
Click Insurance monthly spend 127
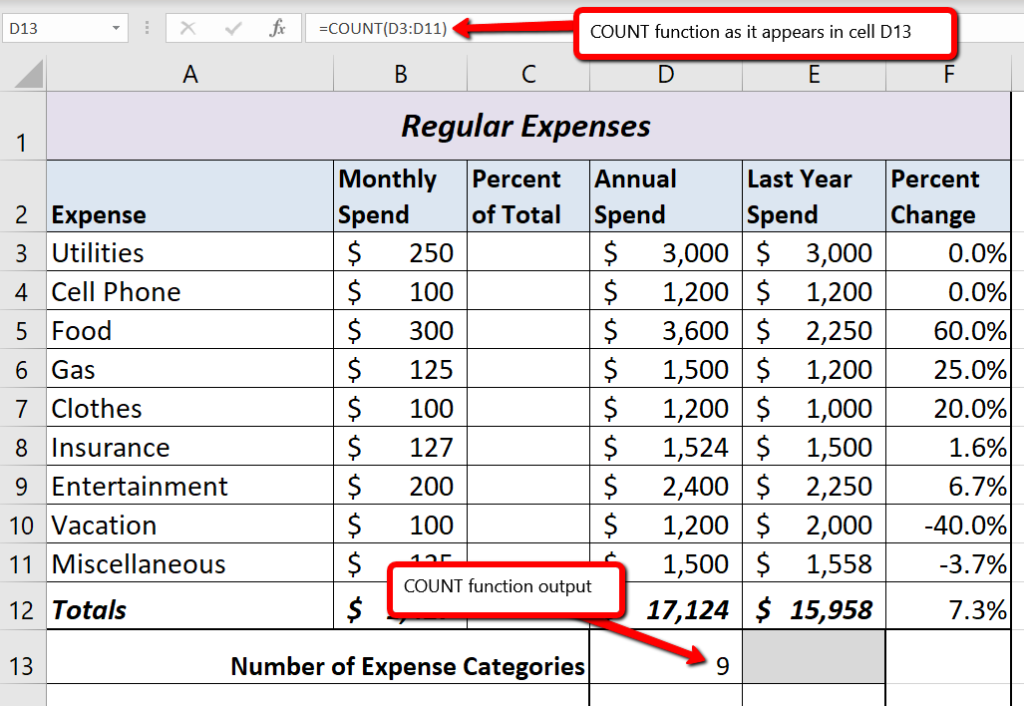pos(400,447)
